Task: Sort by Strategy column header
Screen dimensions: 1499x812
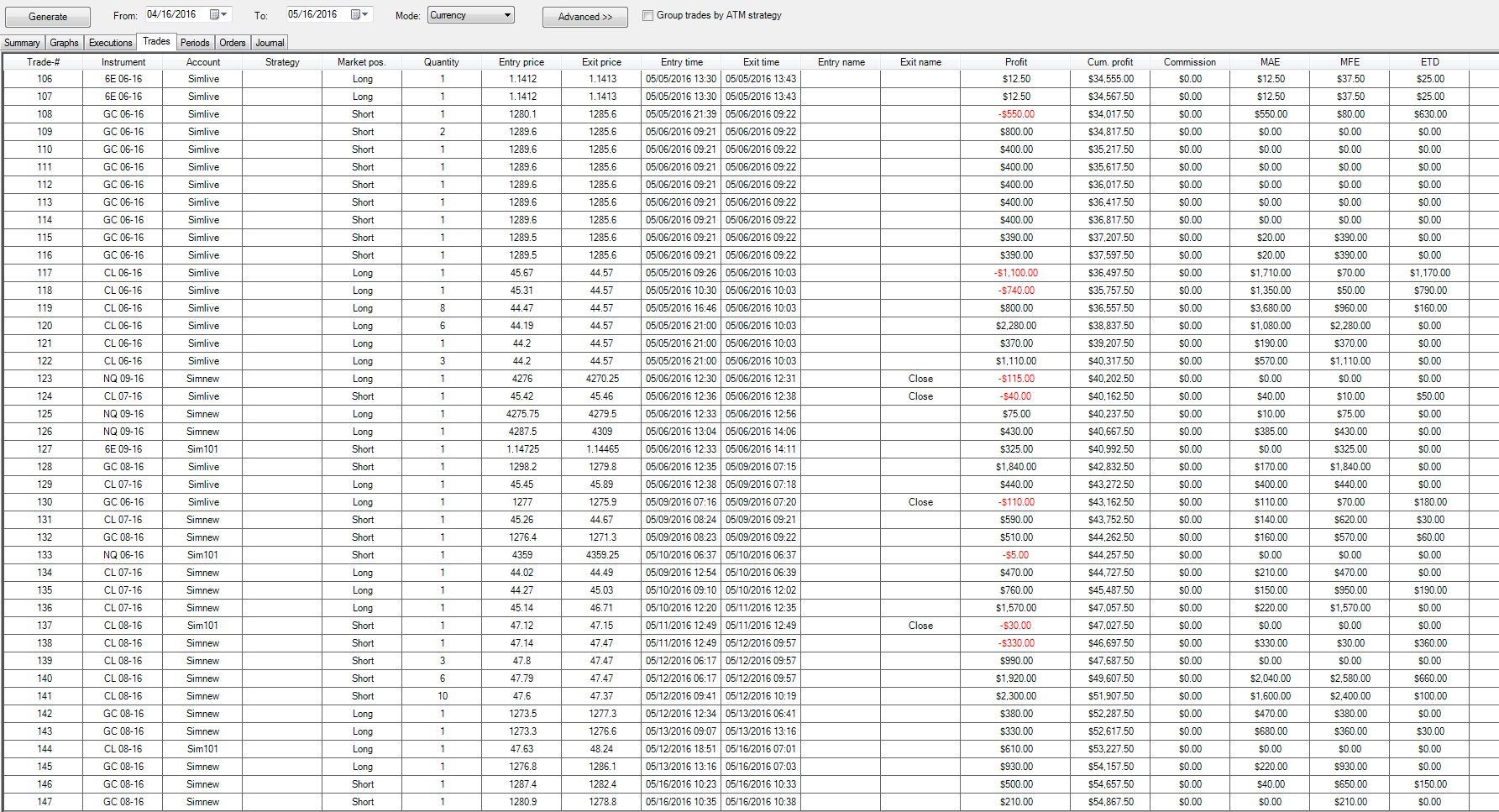Action: point(282,62)
